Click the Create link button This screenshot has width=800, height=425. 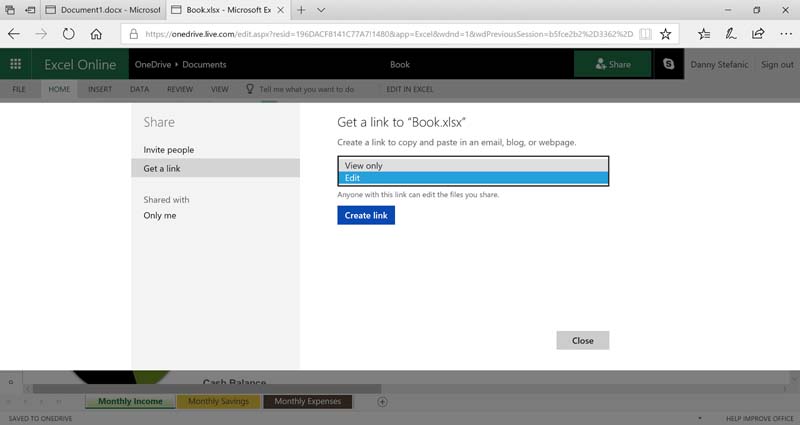coord(366,215)
